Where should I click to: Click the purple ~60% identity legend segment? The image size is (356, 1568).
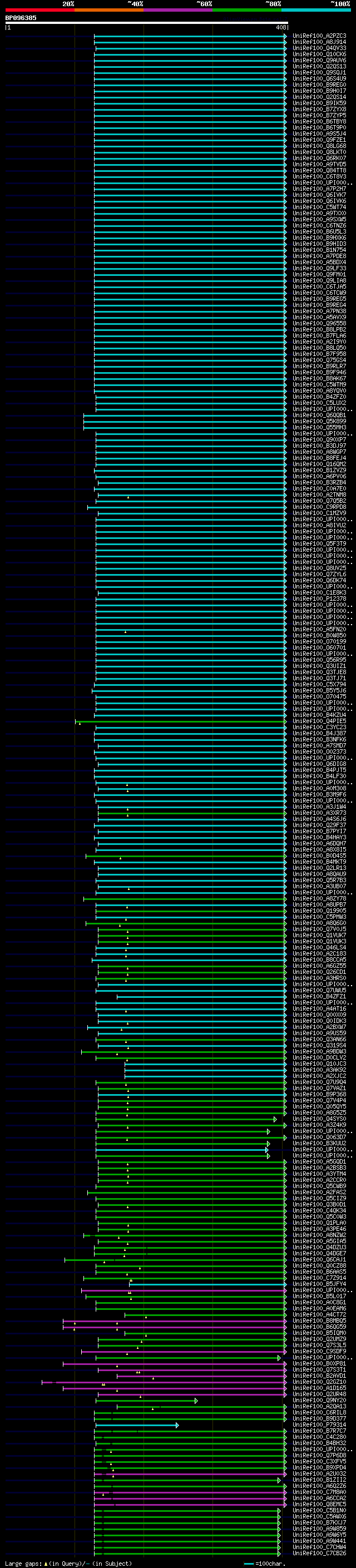tap(177, 10)
